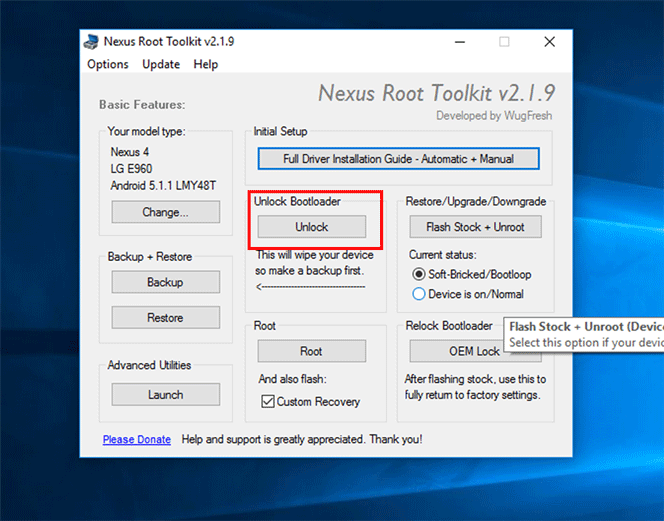
Task: Close the Nexus Root Toolkit window
Action: pos(550,42)
